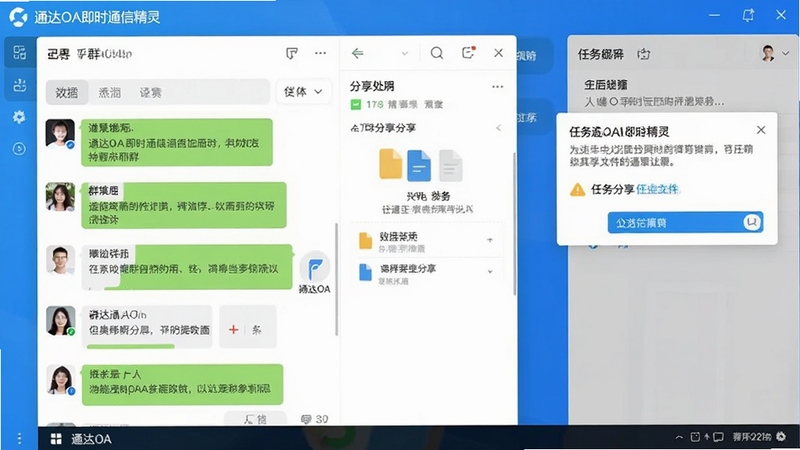Screen dimensions: 800x450
Task: Select the large yellow file icon
Action: click(391, 164)
